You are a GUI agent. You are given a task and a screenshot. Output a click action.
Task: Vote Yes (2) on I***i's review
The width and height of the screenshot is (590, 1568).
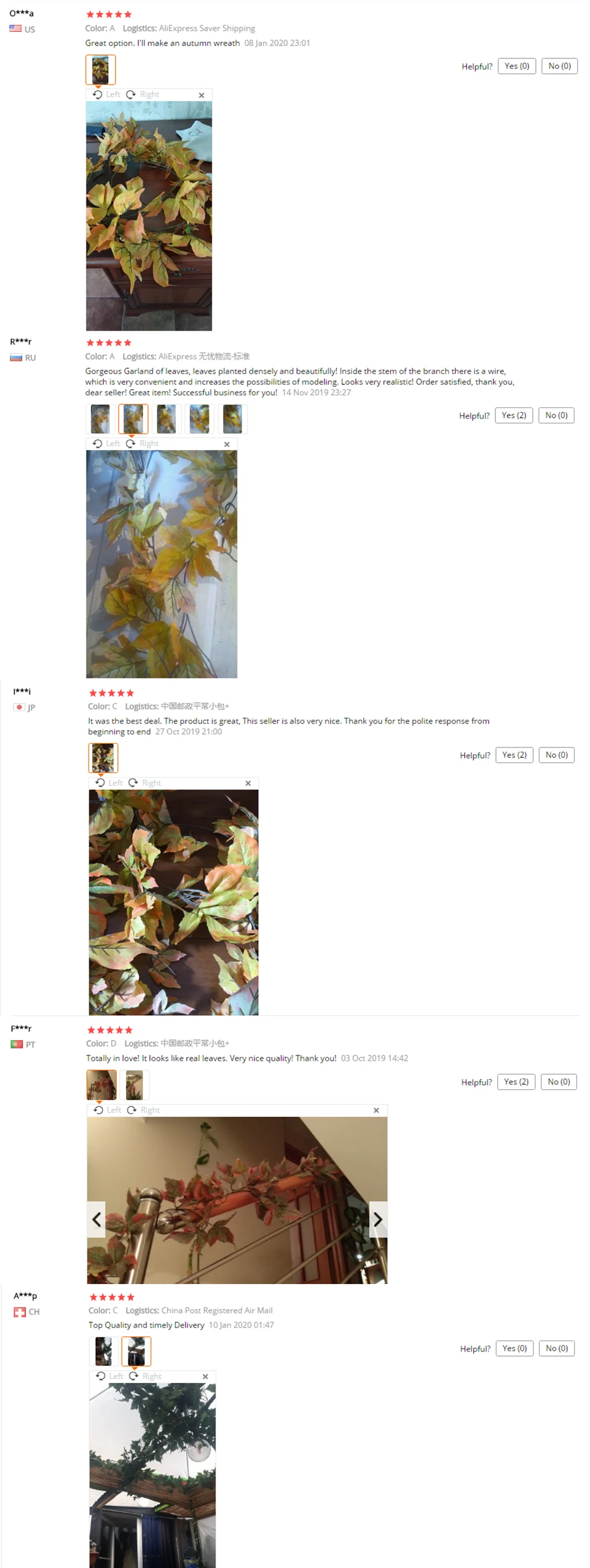click(x=514, y=755)
